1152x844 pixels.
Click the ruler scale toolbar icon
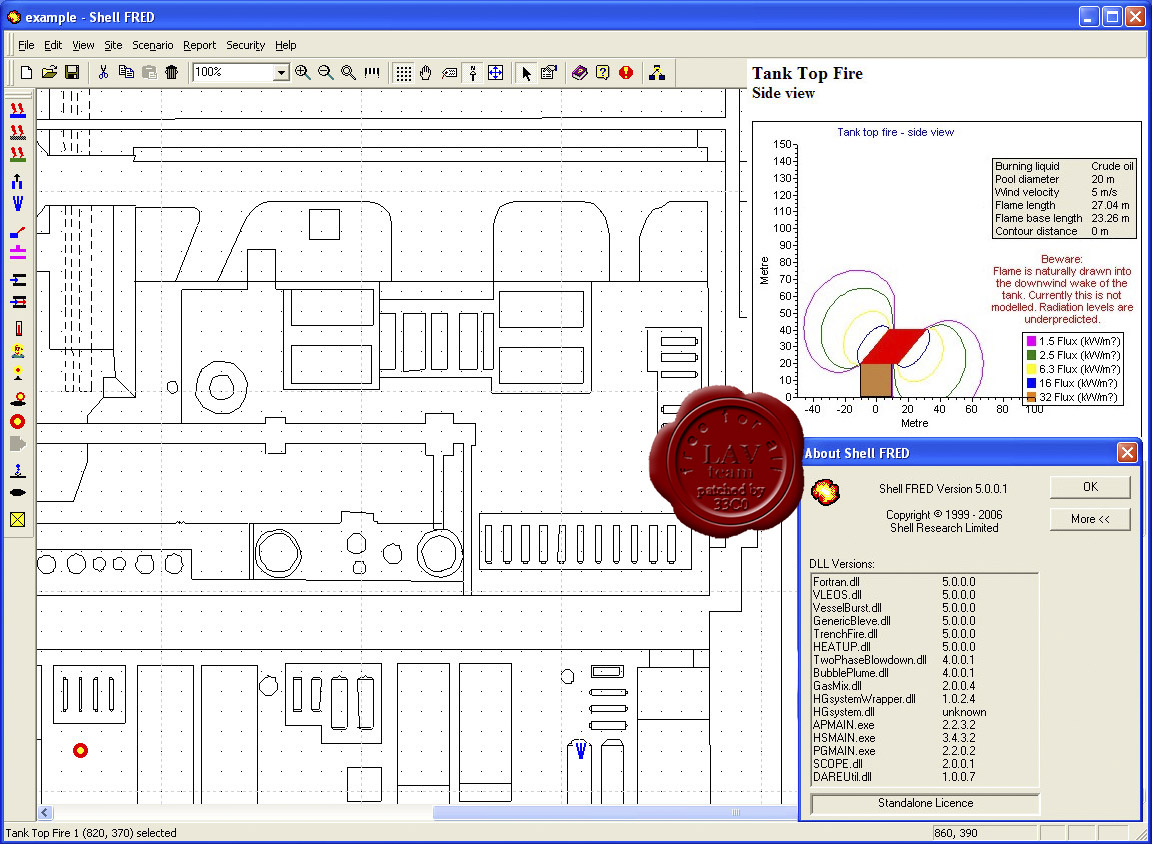pyautogui.click(x=372, y=72)
